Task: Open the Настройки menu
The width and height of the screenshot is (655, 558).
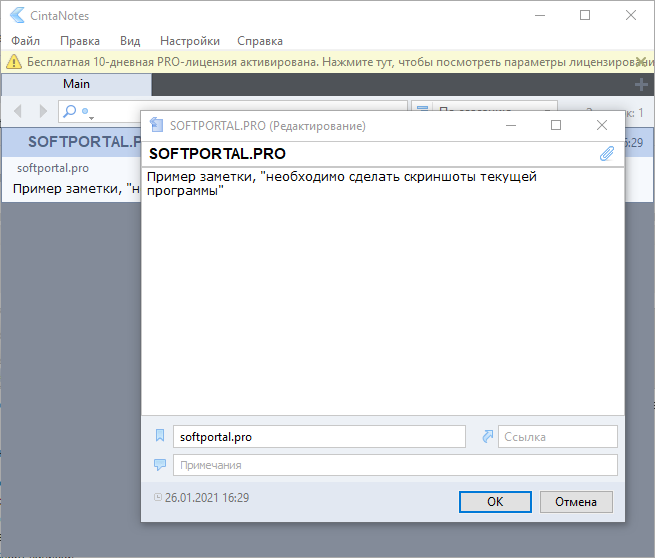Action: [190, 41]
